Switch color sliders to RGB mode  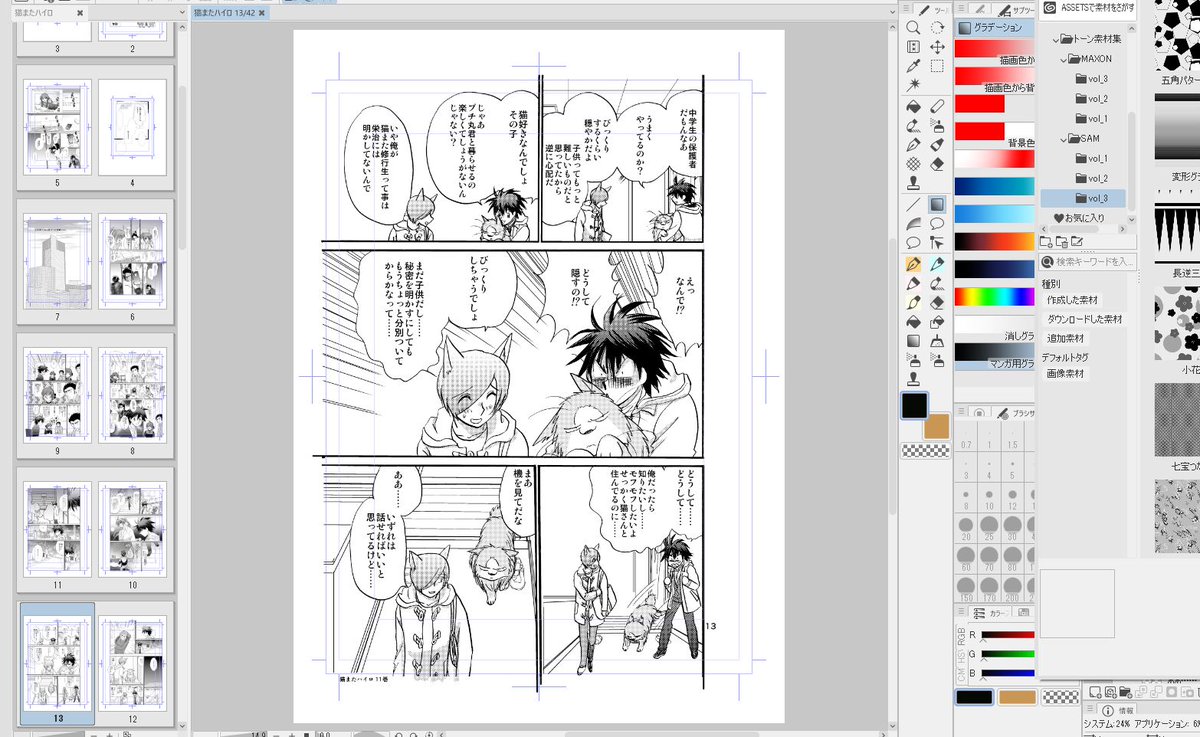[962, 634]
